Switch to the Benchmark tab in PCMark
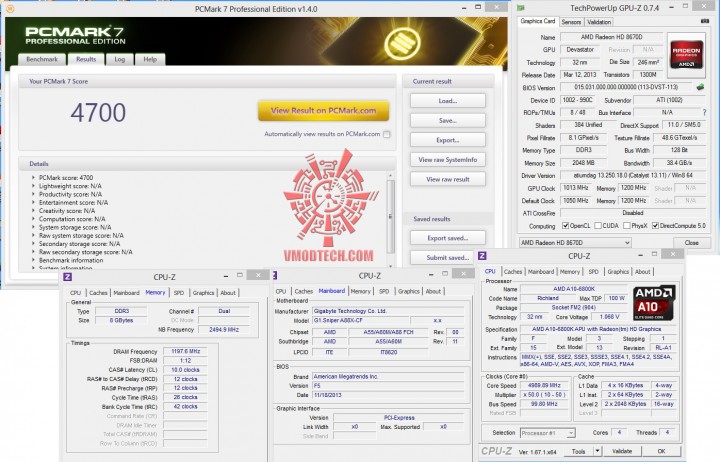The image size is (720, 462). point(42,59)
